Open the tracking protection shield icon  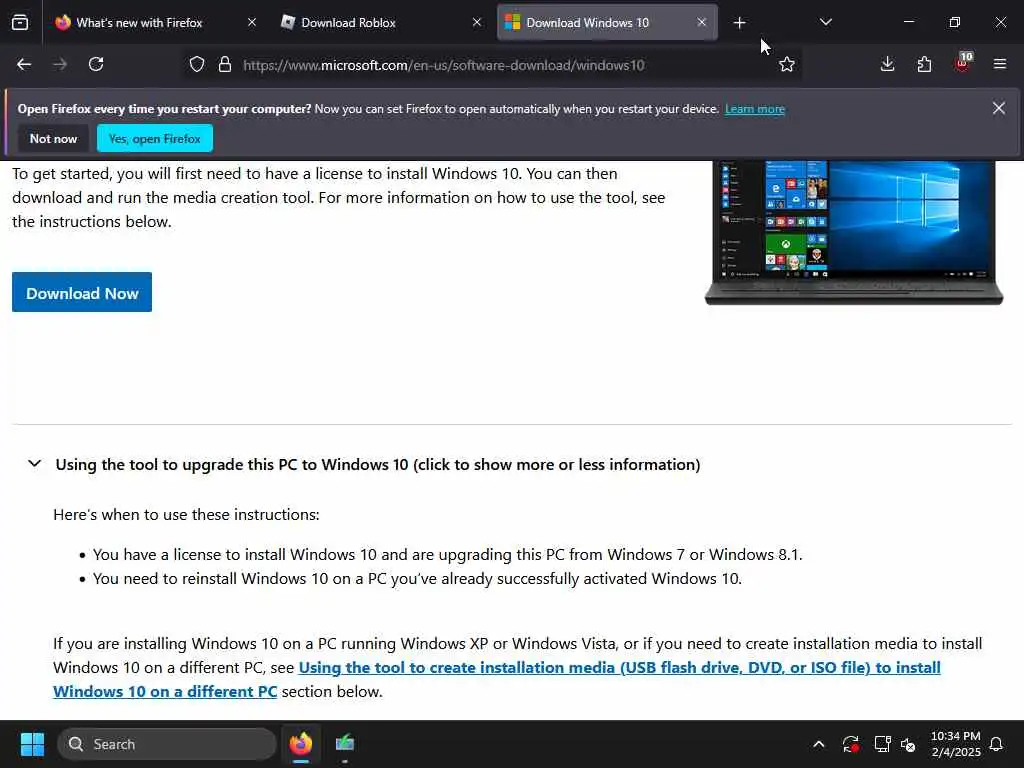pyautogui.click(x=197, y=65)
